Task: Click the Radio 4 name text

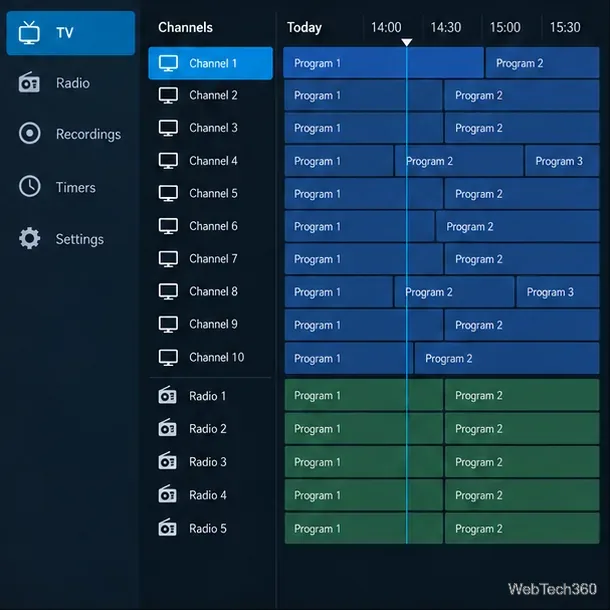Action: (x=208, y=495)
